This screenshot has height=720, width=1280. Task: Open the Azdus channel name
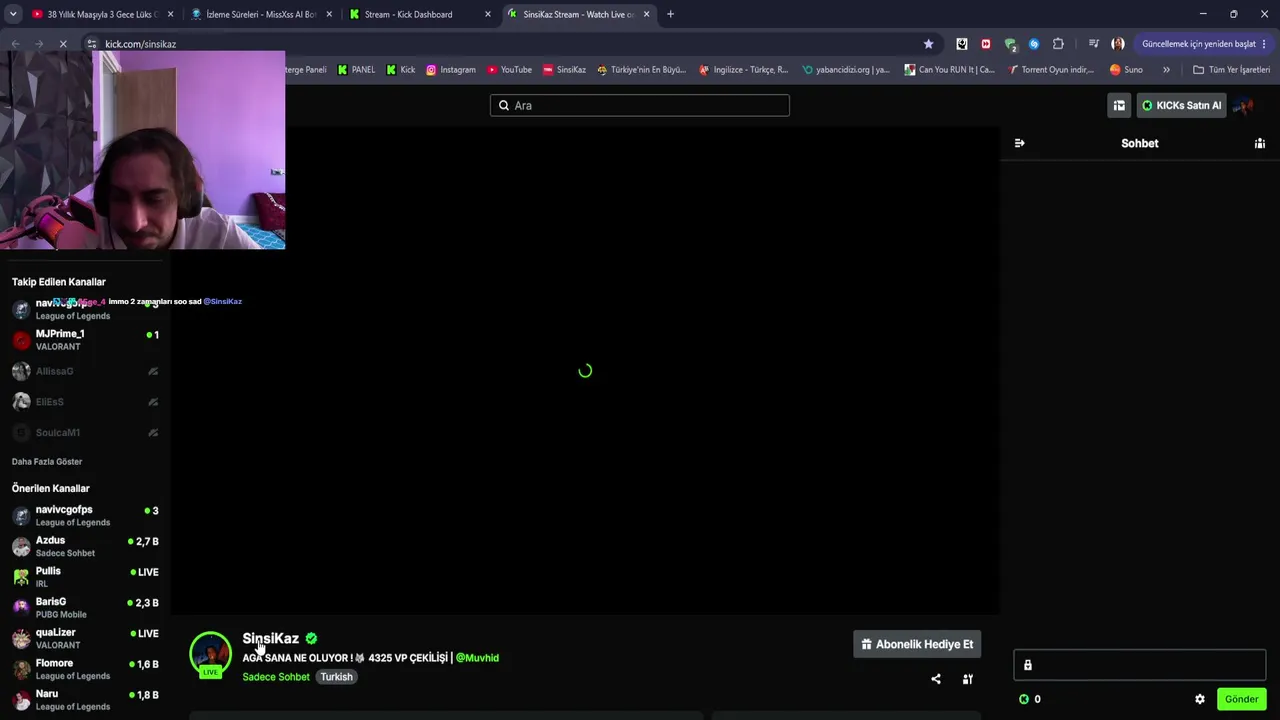point(50,540)
